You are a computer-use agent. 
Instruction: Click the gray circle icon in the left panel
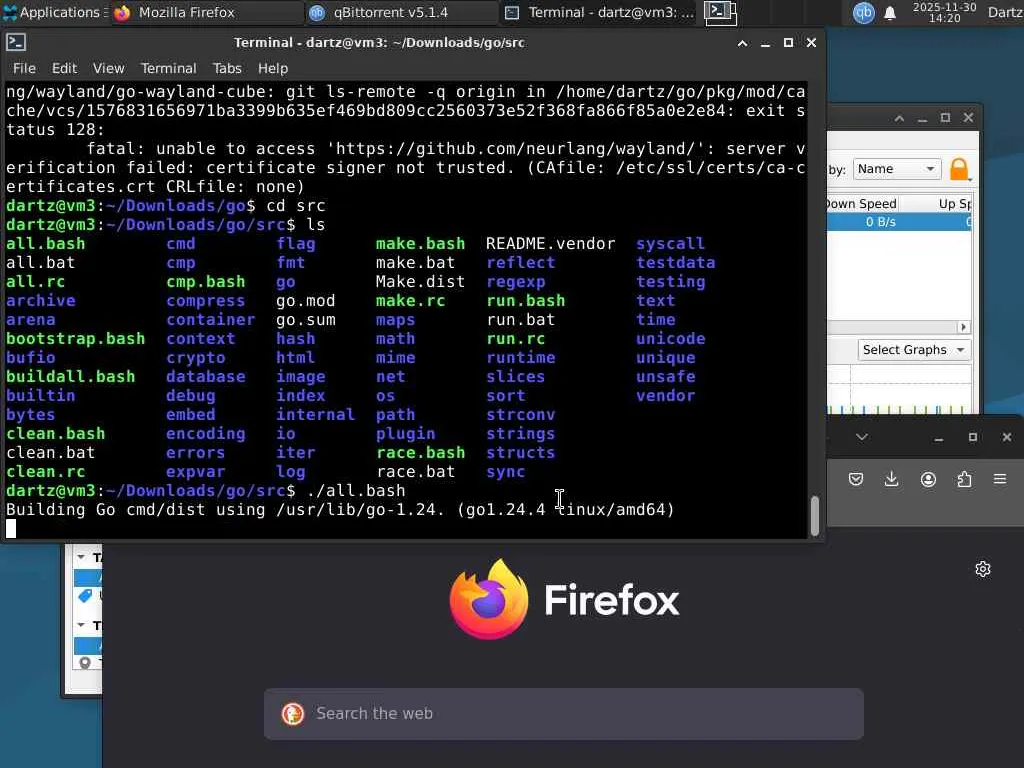coord(85,663)
